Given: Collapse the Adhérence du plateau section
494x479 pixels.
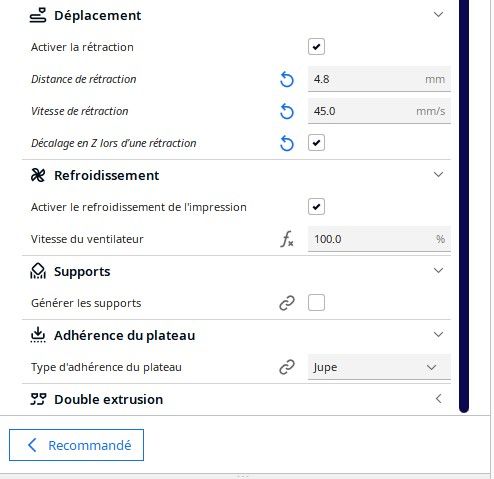Looking at the screenshot, I should coord(438,334).
